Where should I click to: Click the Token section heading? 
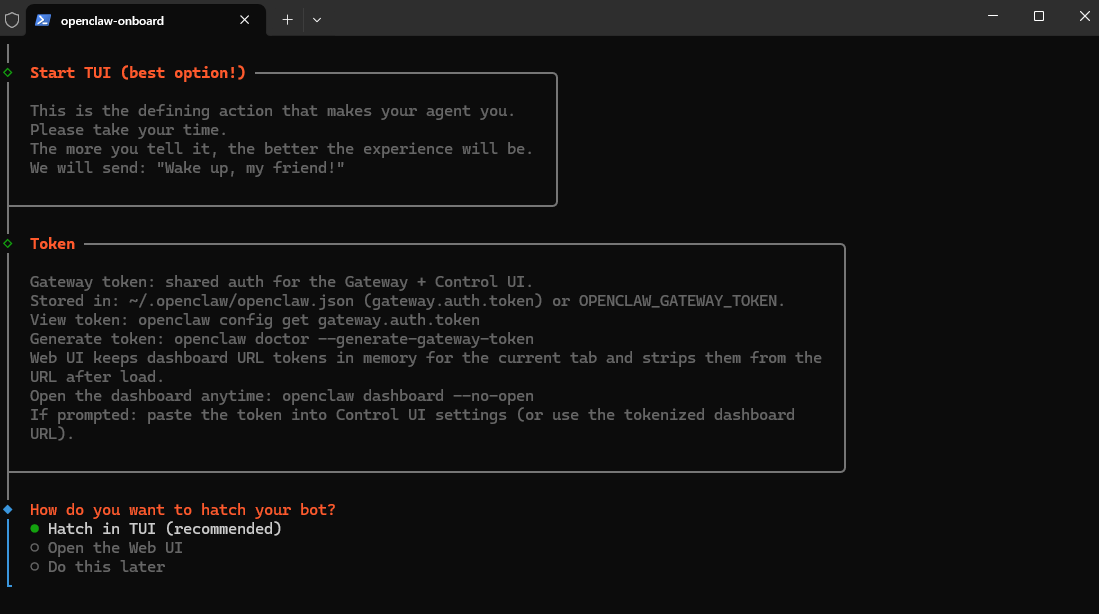(52, 244)
